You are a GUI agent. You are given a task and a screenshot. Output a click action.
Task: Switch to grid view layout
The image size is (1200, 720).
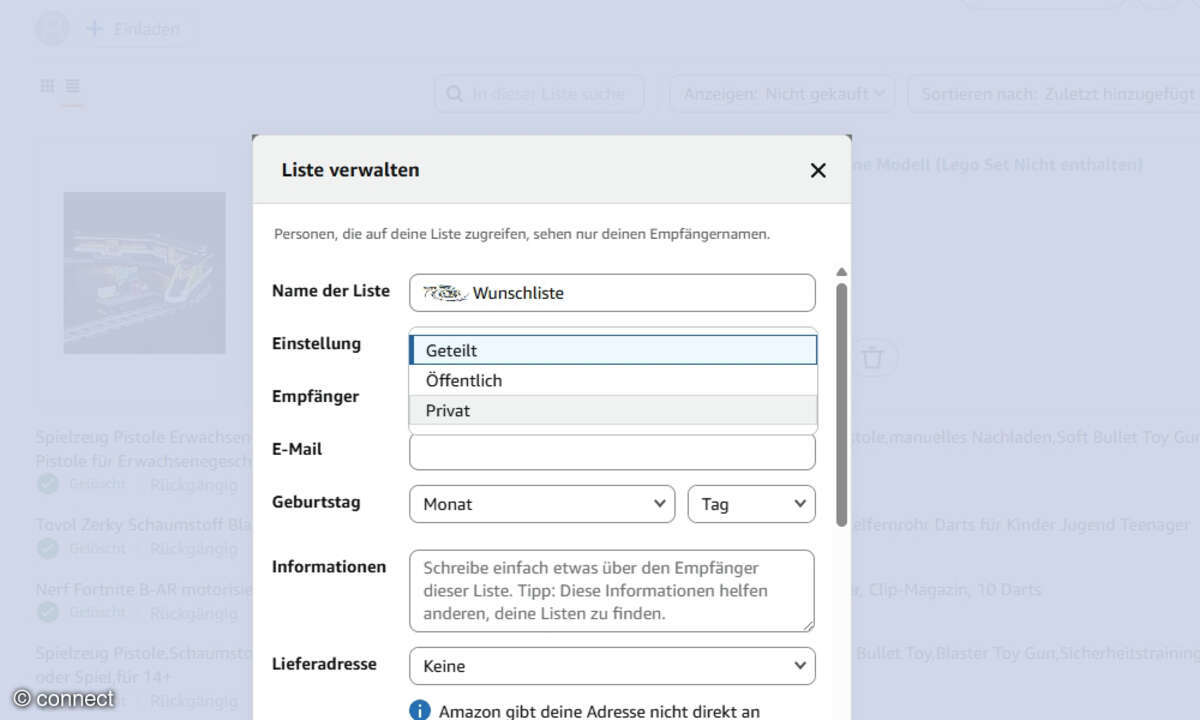(x=47, y=86)
